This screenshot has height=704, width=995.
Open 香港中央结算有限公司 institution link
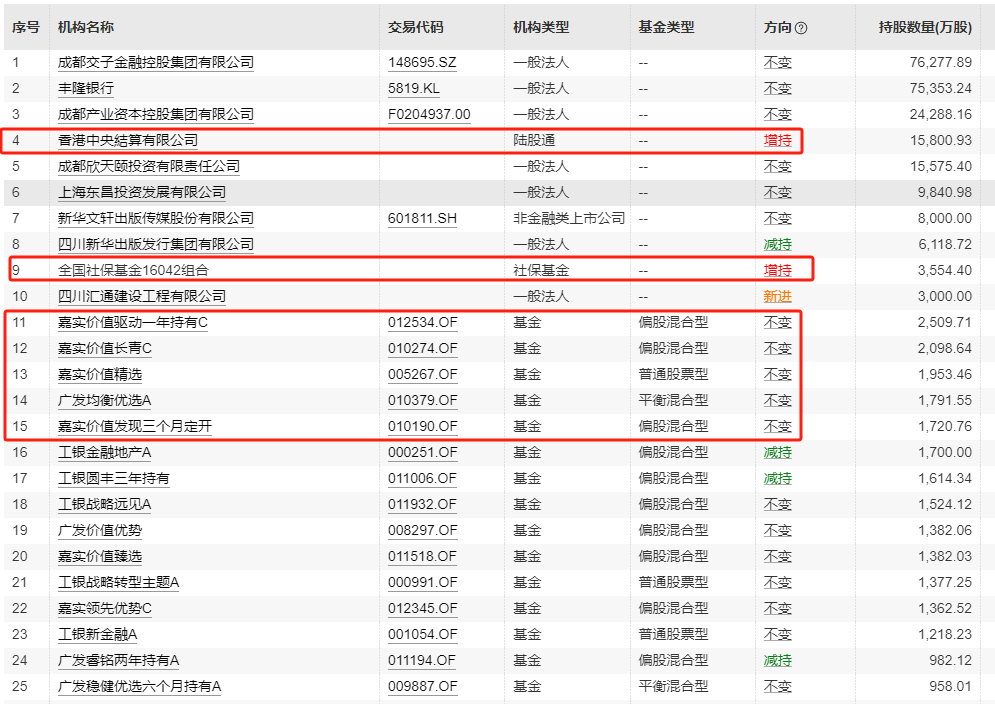coord(128,140)
